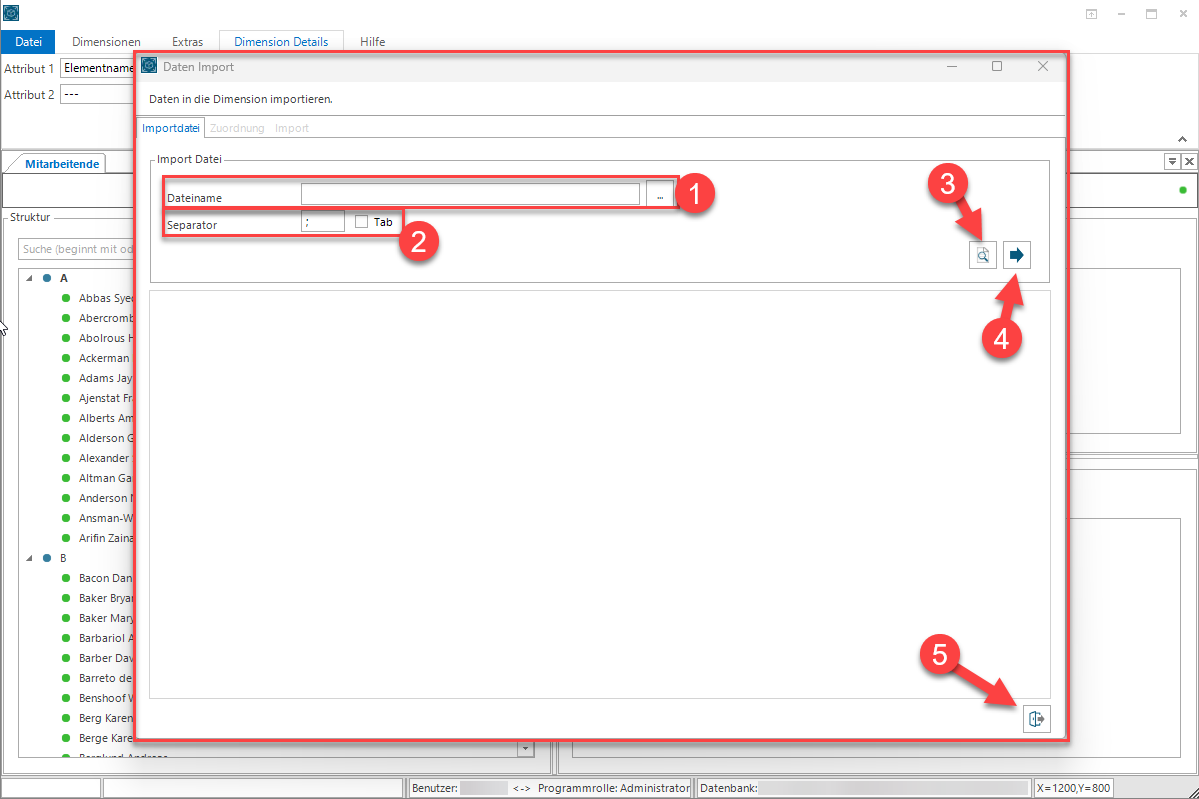Viewport: 1199px width, 799px height.
Task: Minimize the Daten Import dialog
Action: [x=952, y=67]
